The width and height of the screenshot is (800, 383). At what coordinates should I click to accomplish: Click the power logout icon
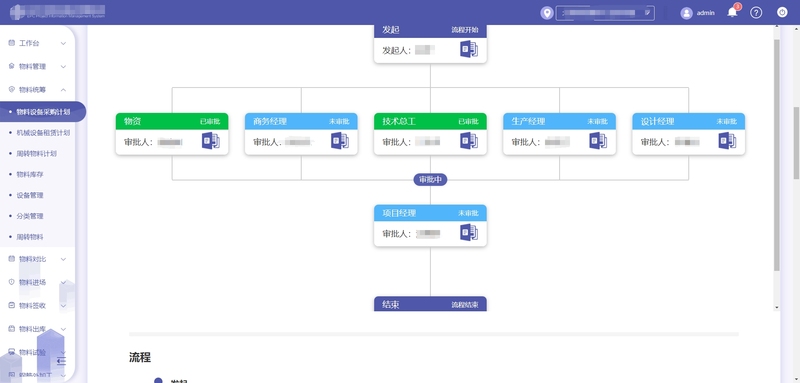(x=782, y=13)
